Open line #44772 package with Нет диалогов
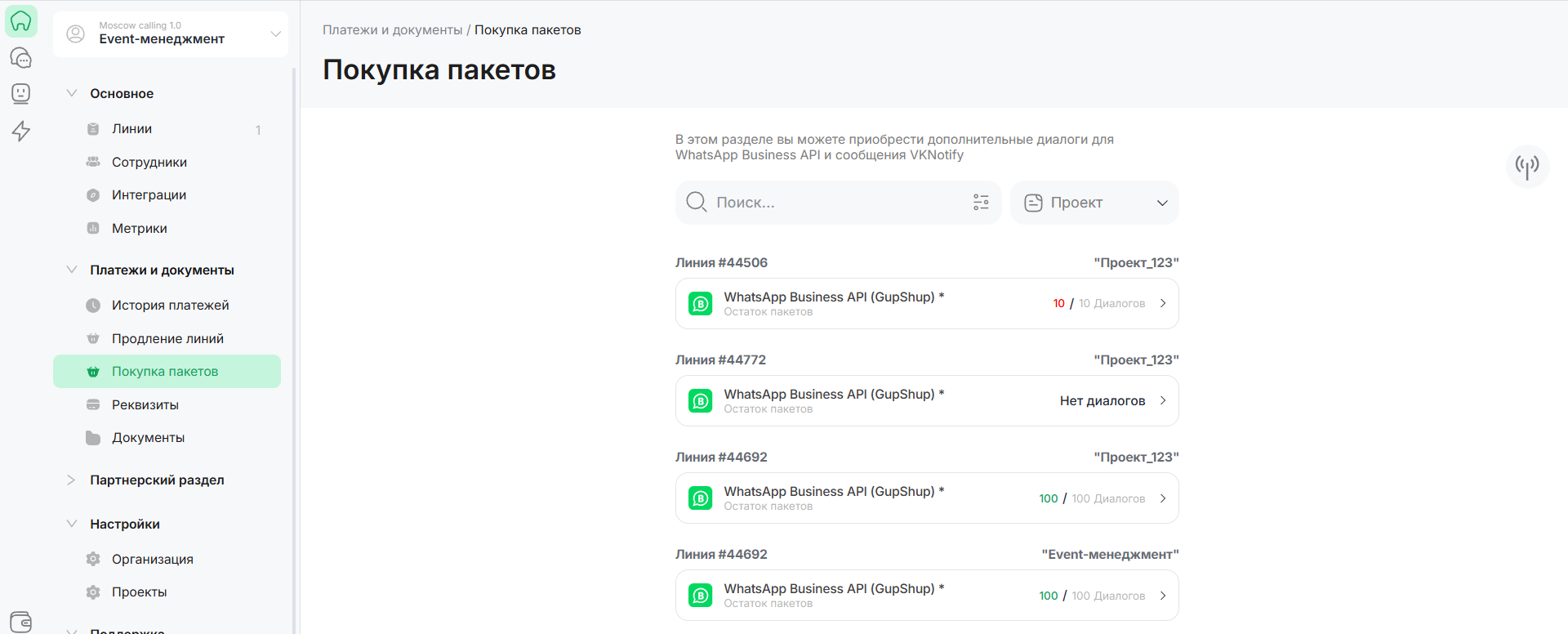Image resolution: width=1568 pixels, height=634 pixels. [x=926, y=401]
